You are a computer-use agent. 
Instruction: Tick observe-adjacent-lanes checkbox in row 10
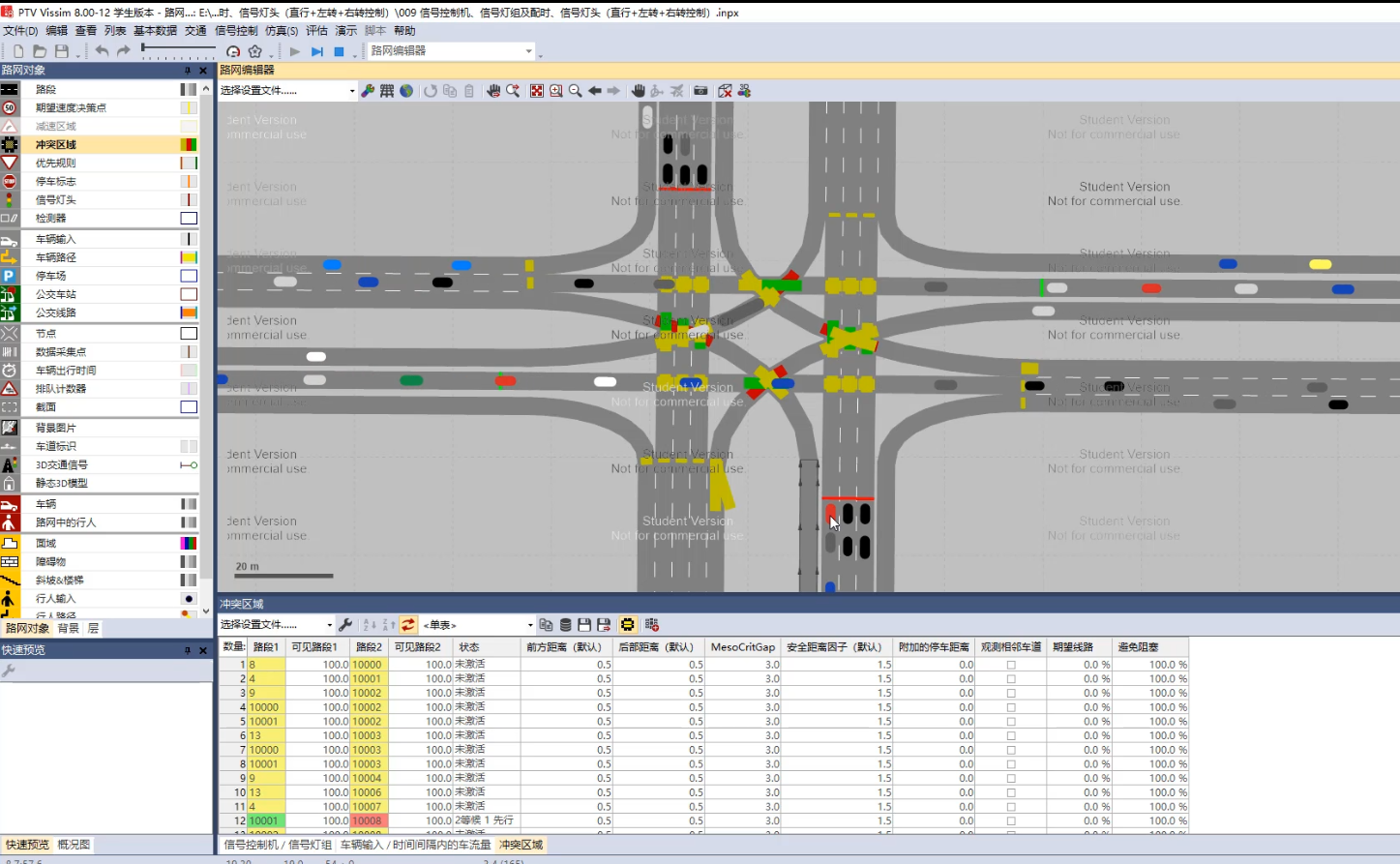click(x=1011, y=792)
